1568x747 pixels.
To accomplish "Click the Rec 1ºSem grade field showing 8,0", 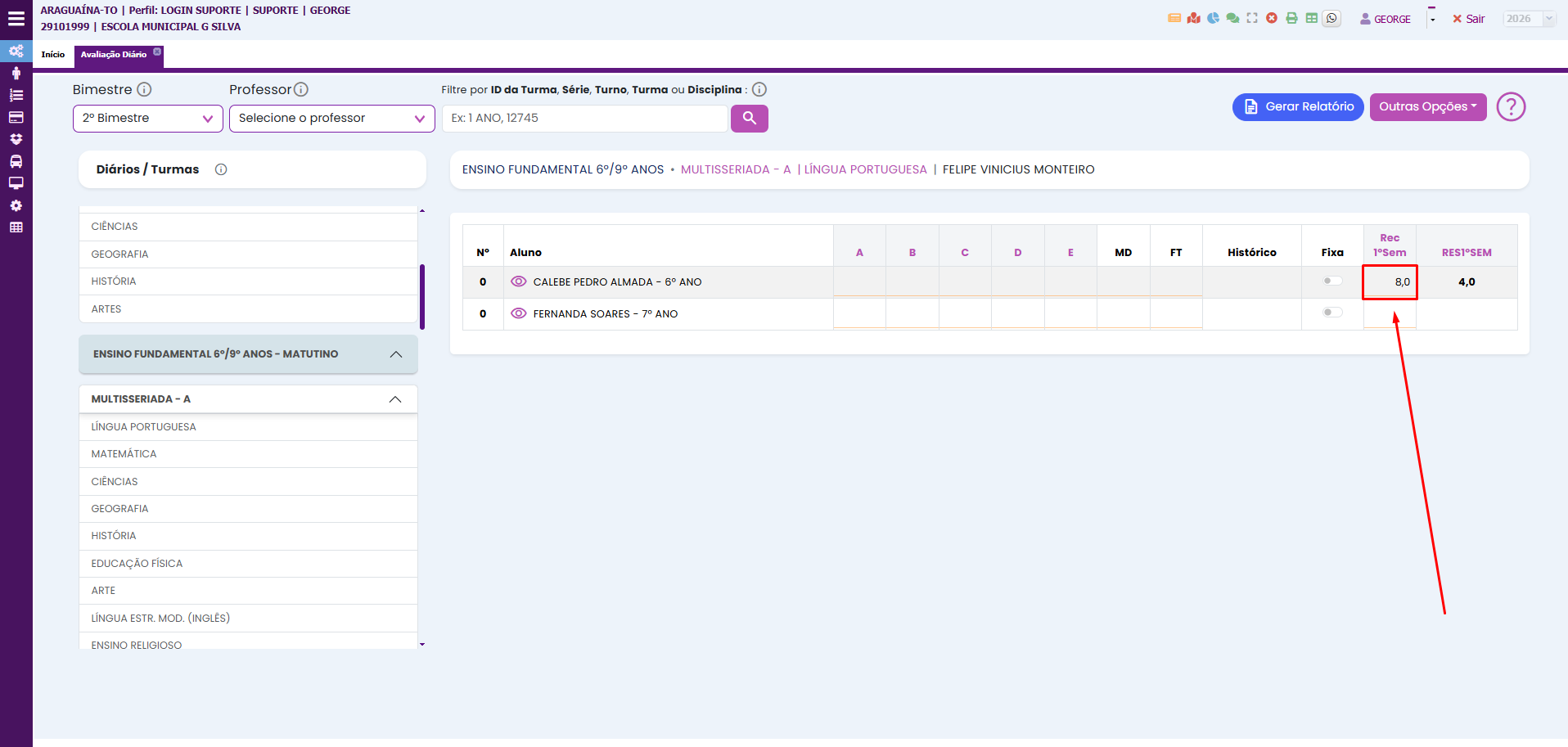I will point(1390,282).
